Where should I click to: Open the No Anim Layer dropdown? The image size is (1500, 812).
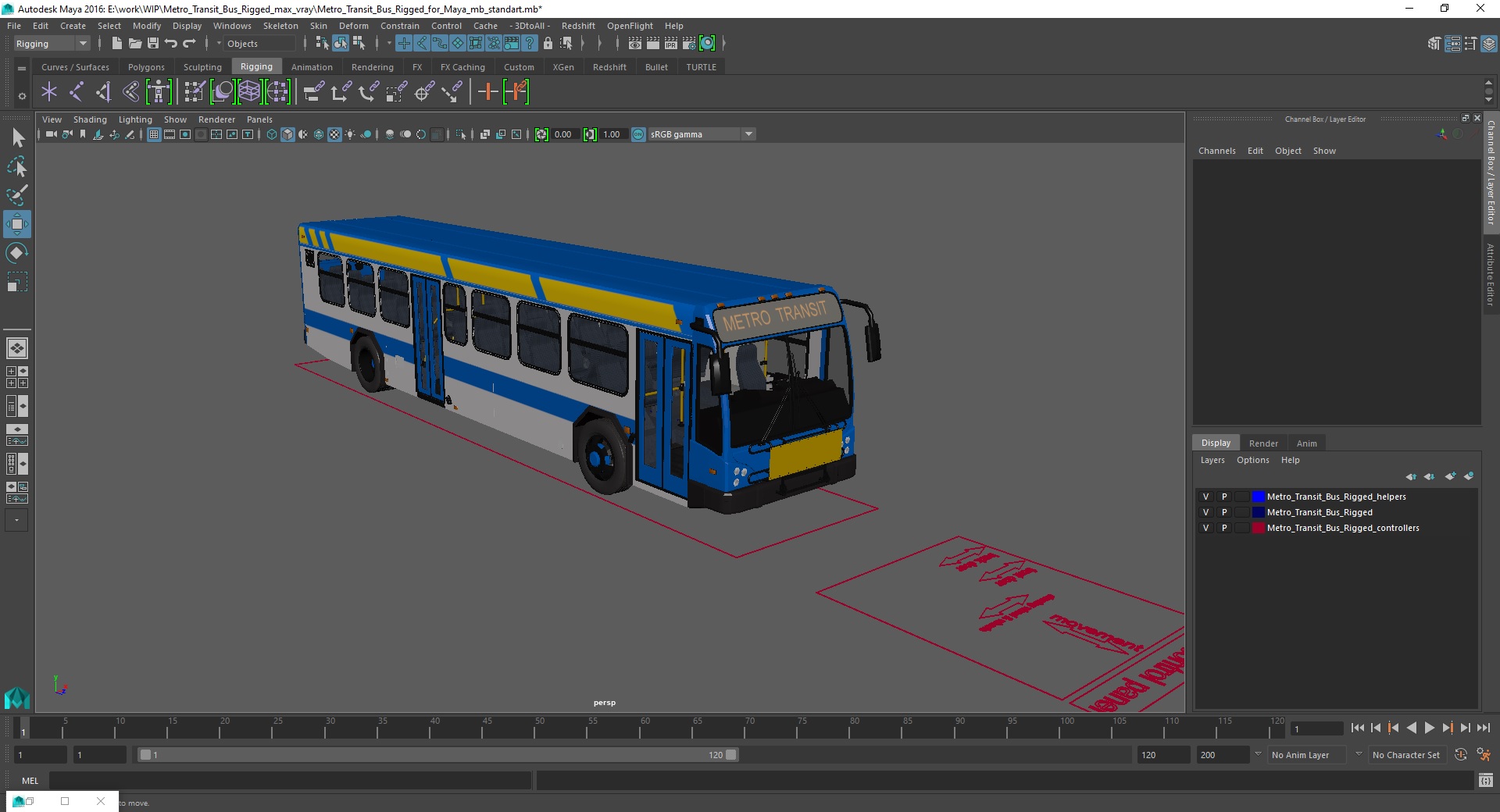[x=1307, y=755]
